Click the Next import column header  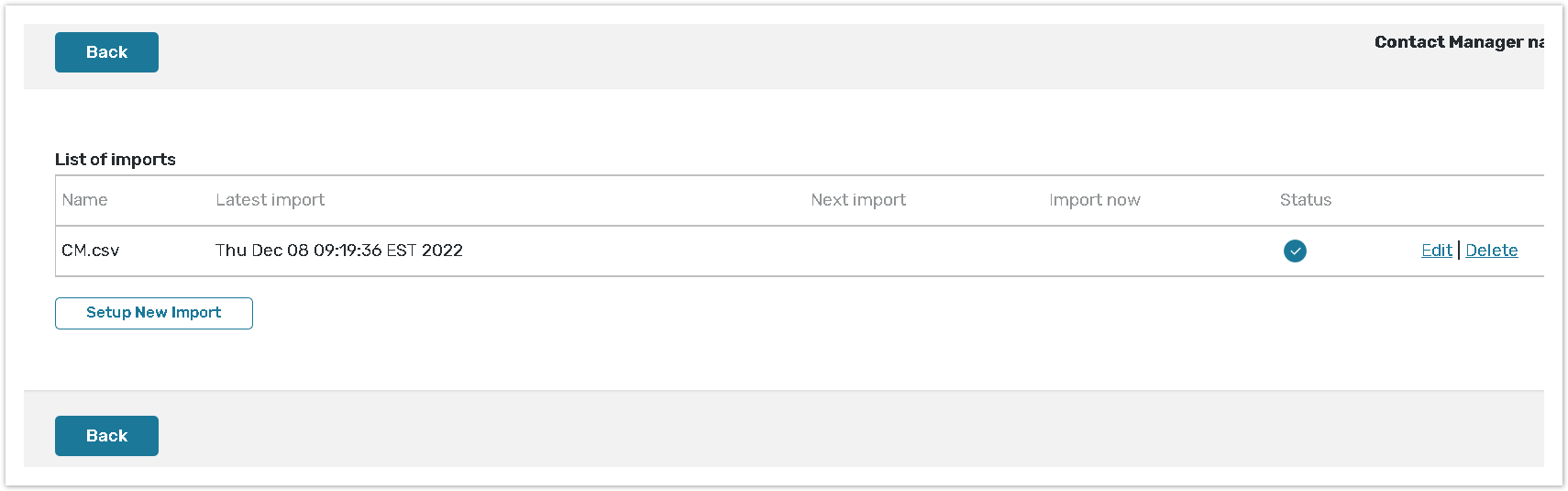[857, 200]
